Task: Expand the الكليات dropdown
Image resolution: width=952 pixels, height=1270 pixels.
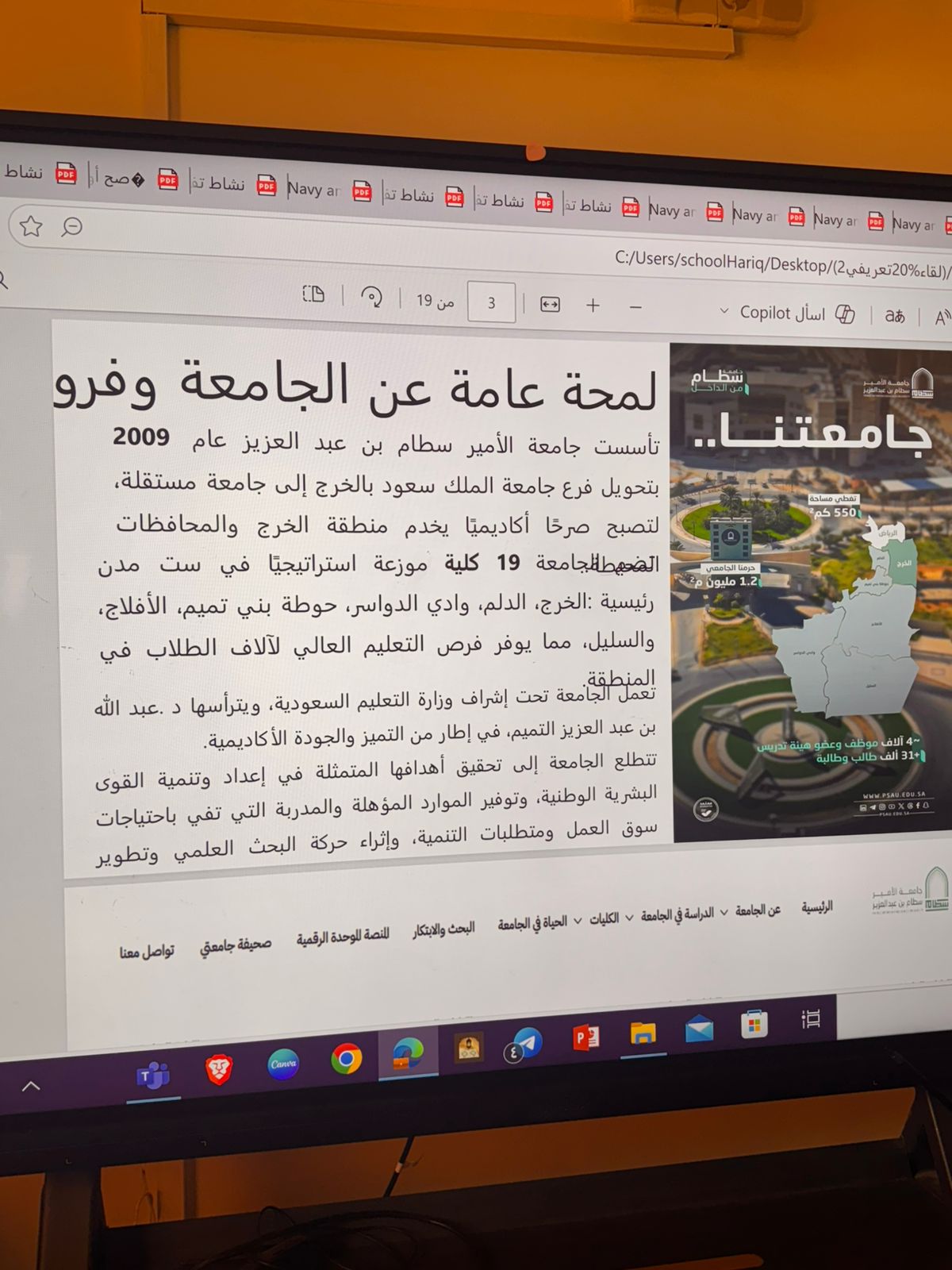Action: (609, 918)
